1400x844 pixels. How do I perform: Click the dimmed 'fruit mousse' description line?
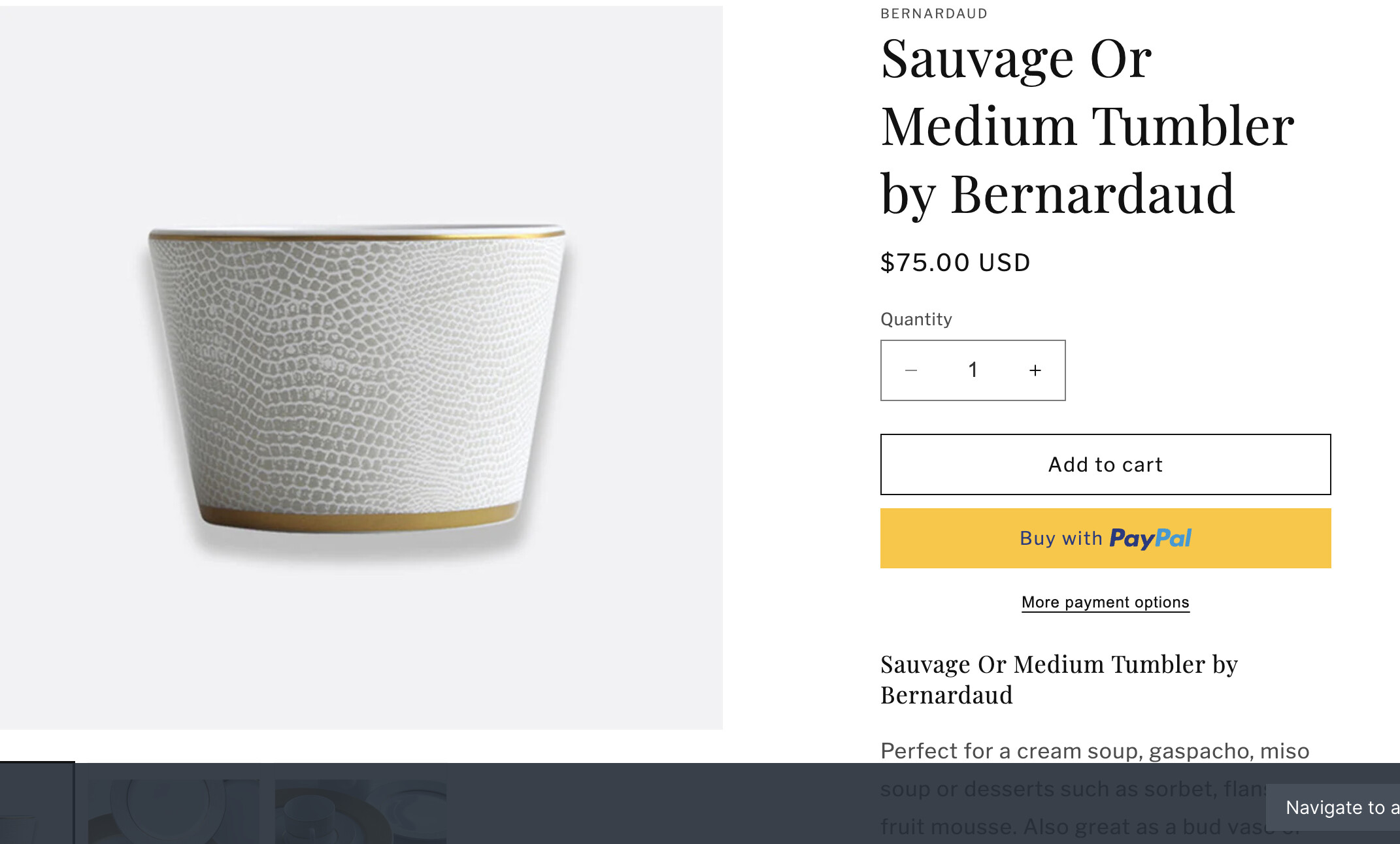1072,827
